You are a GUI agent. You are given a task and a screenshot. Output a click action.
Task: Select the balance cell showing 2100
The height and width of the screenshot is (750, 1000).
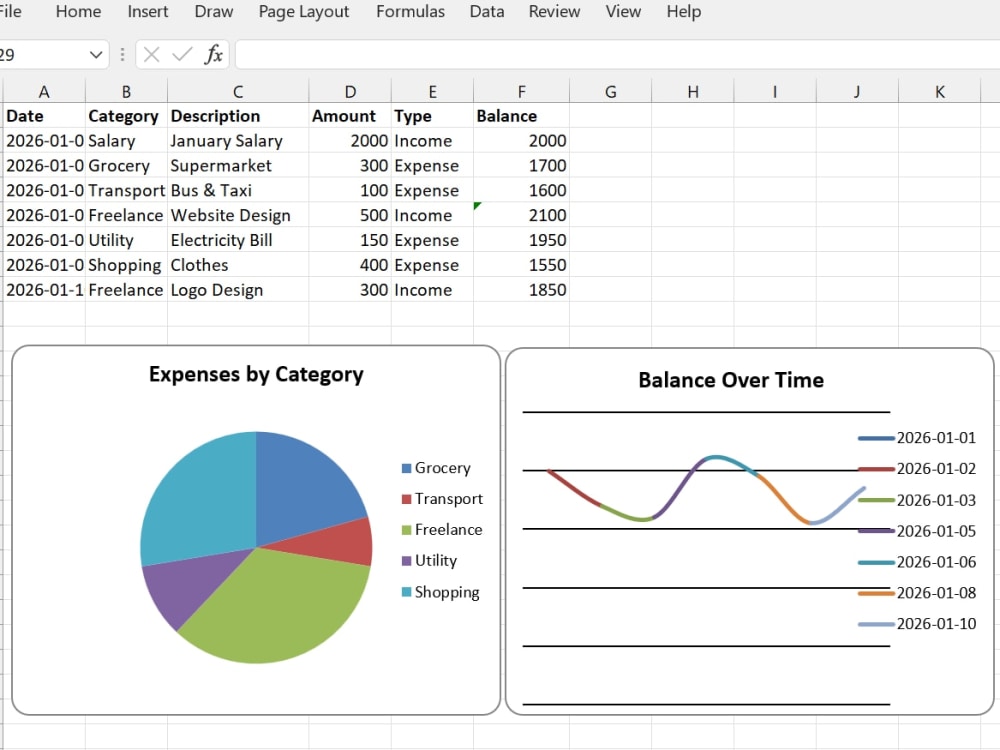point(522,215)
